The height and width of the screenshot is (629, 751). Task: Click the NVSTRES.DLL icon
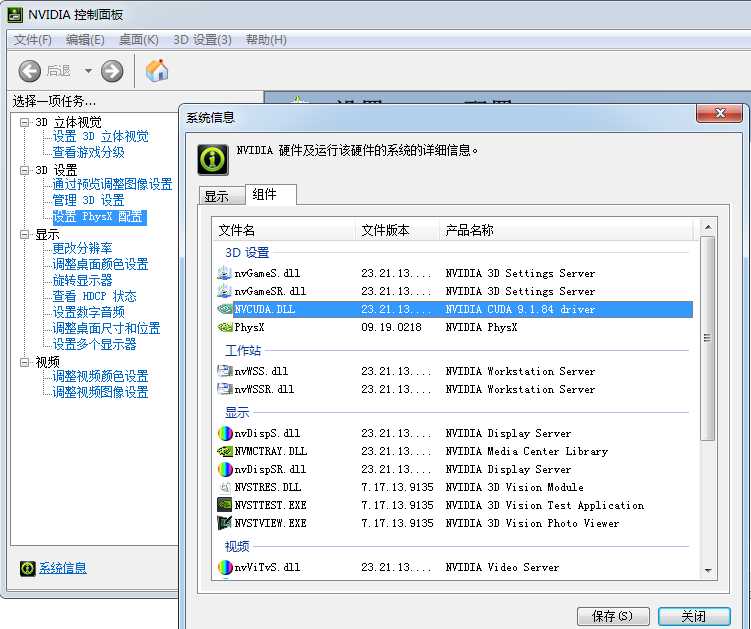(x=225, y=487)
